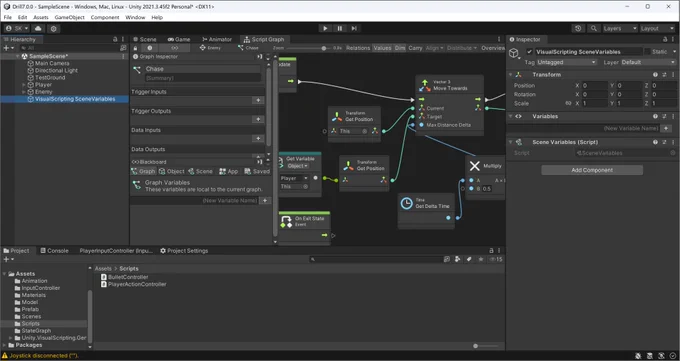Toggle the Values option
Image resolution: width=680 pixels, height=361 pixels.
pos(382,48)
